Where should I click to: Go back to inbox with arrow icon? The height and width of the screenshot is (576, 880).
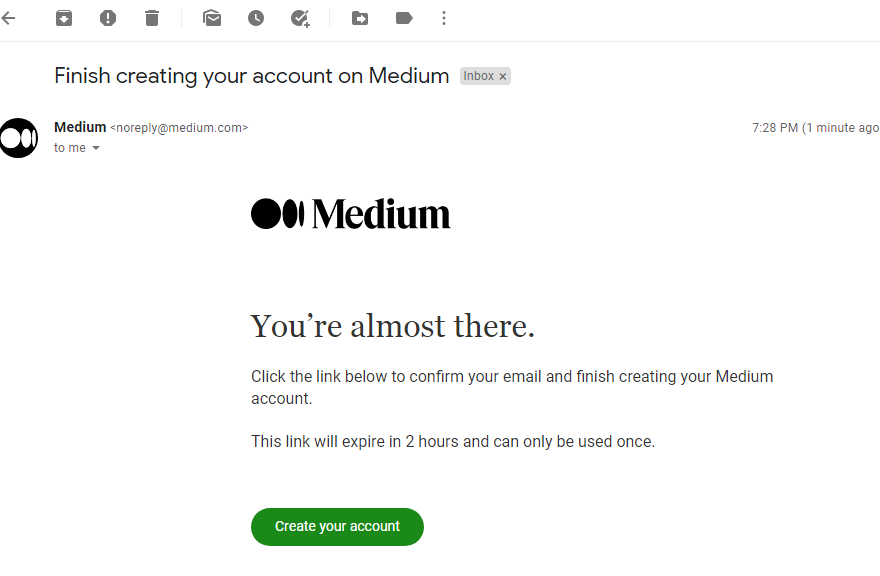pos(8,19)
